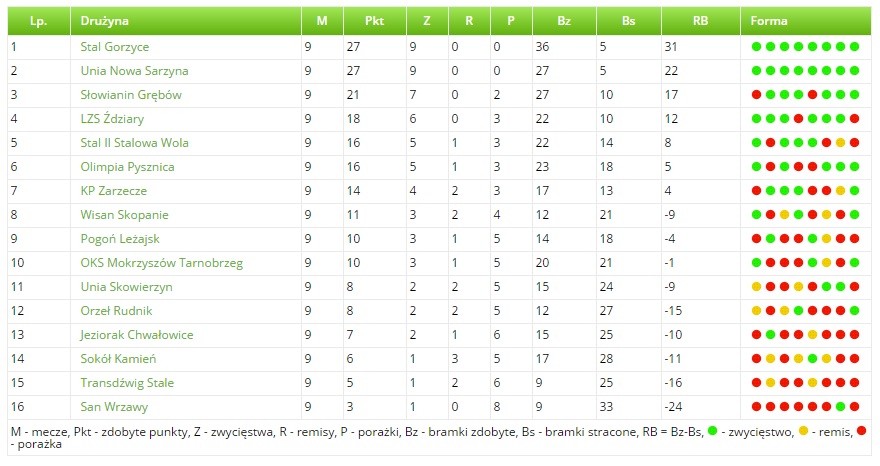Click the Olimpia Pysznica team name

127,167
